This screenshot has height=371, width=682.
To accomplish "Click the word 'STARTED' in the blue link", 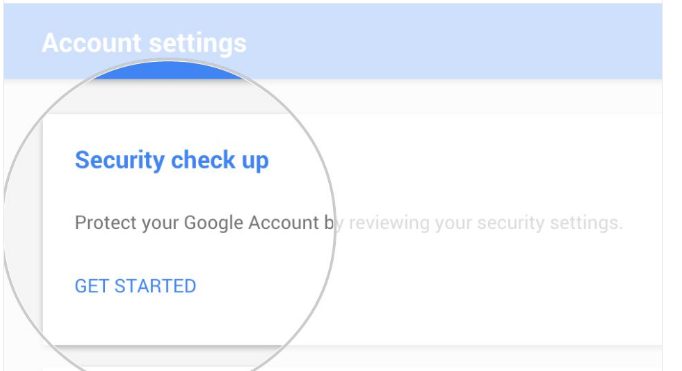I will tap(155, 286).
